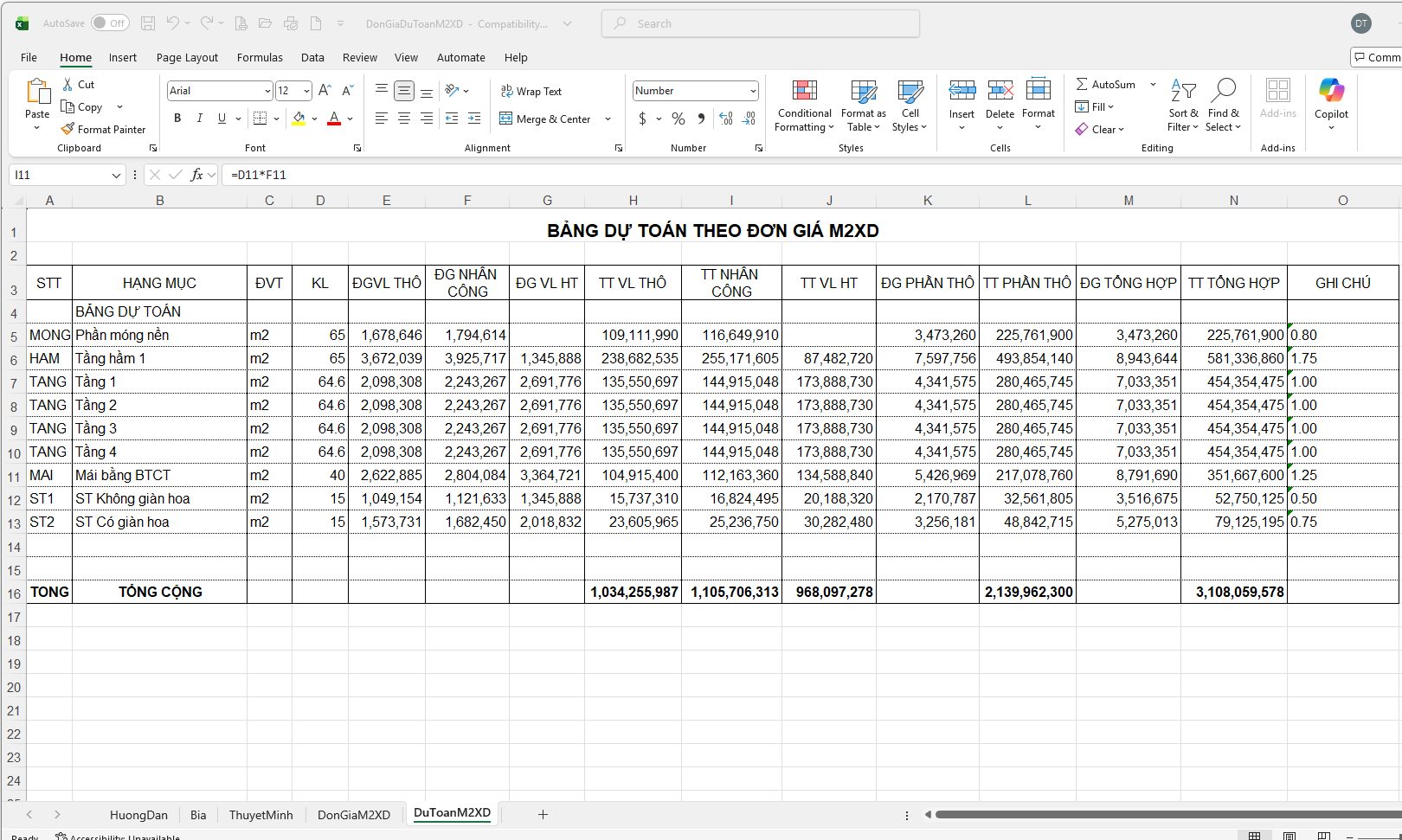Toggle Wrap Text on selected cell

click(531, 91)
